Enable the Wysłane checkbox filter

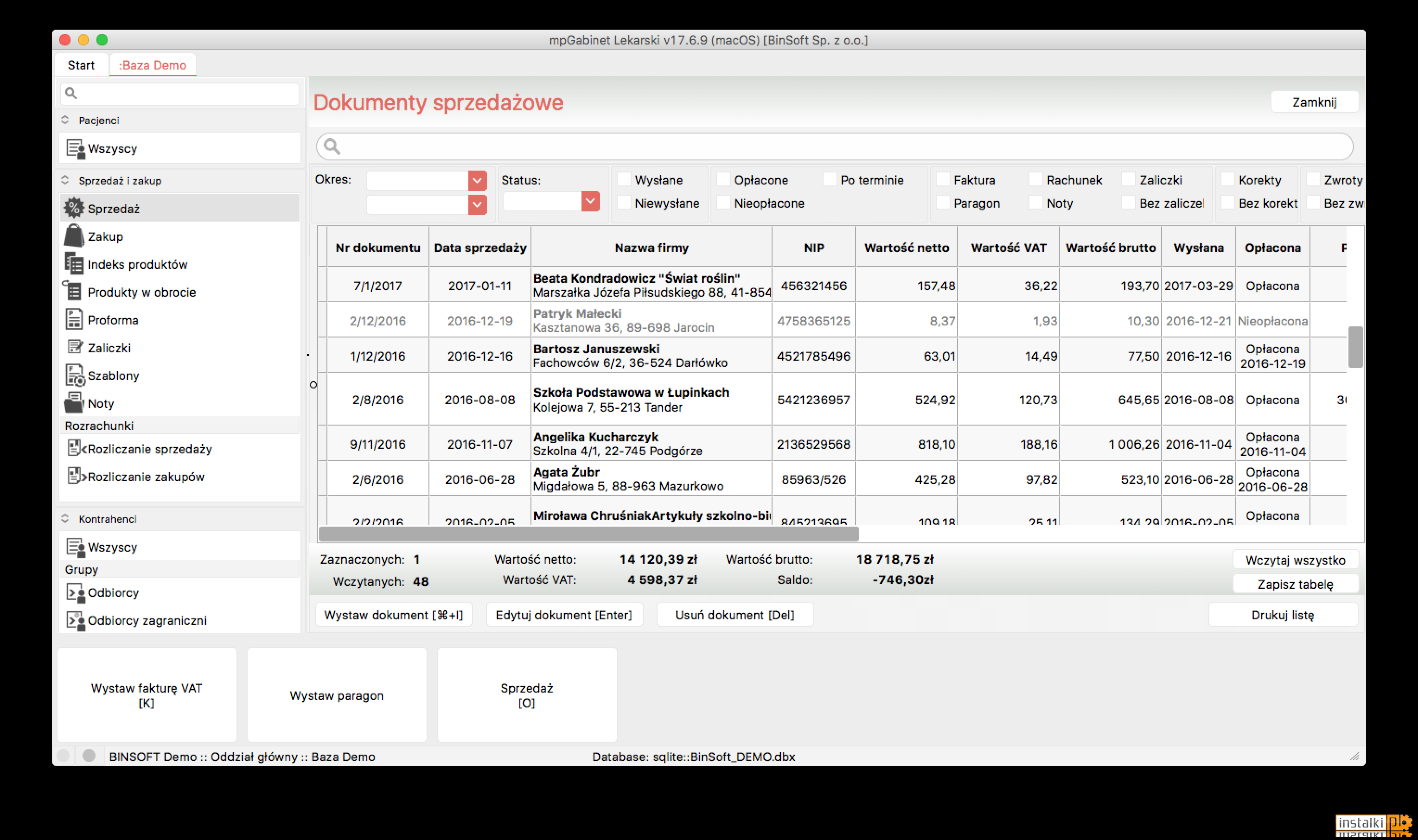624,179
